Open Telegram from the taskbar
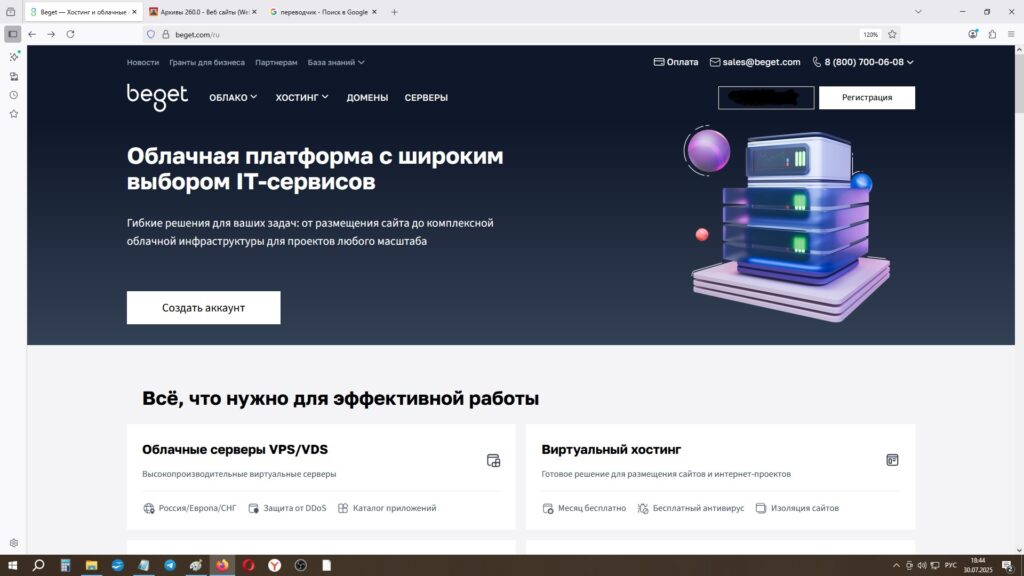Screen dimensions: 1024x576 [170, 565]
